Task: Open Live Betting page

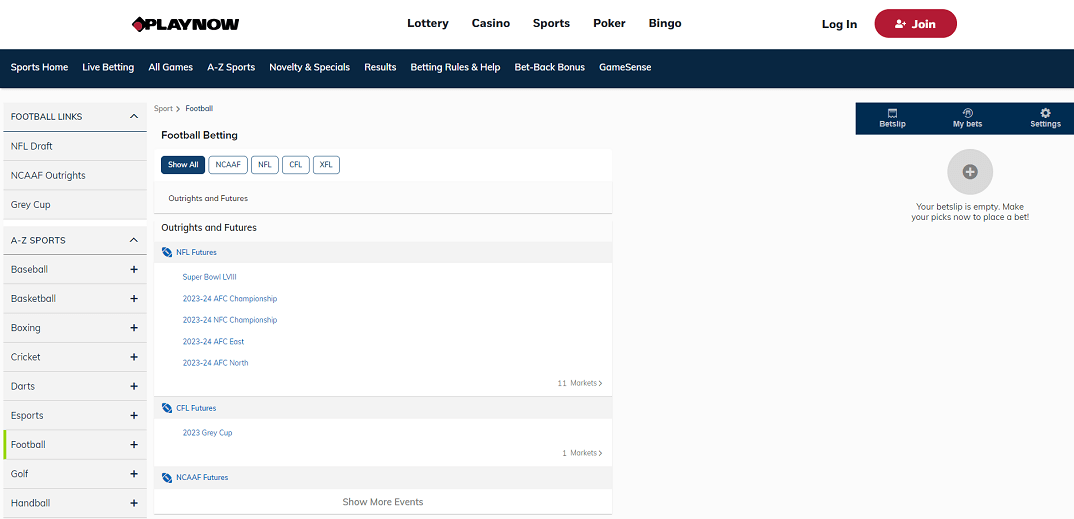Action: [x=108, y=67]
